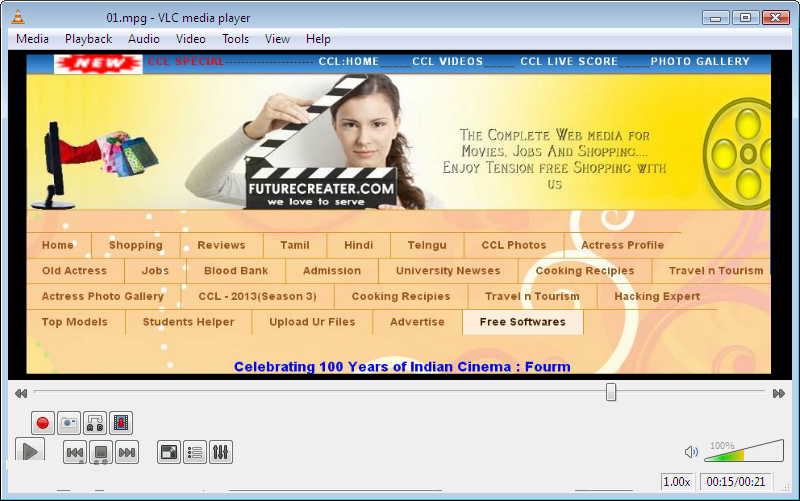
Task: Click Telngu link in video
Action: click(427, 245)
